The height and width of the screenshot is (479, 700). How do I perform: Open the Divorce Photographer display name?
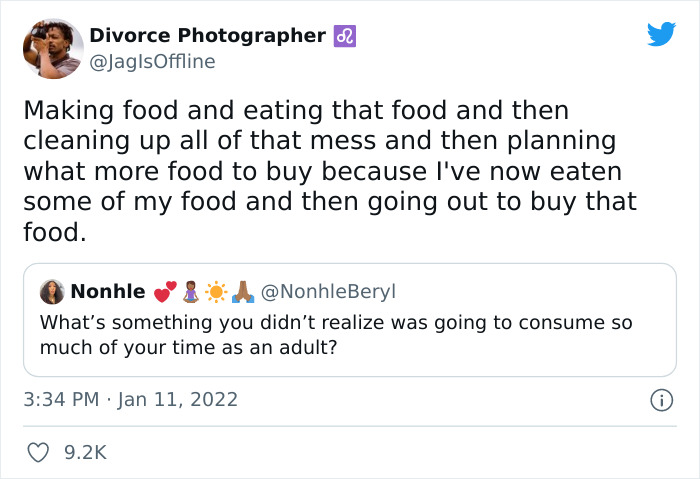tap(207, 36)
